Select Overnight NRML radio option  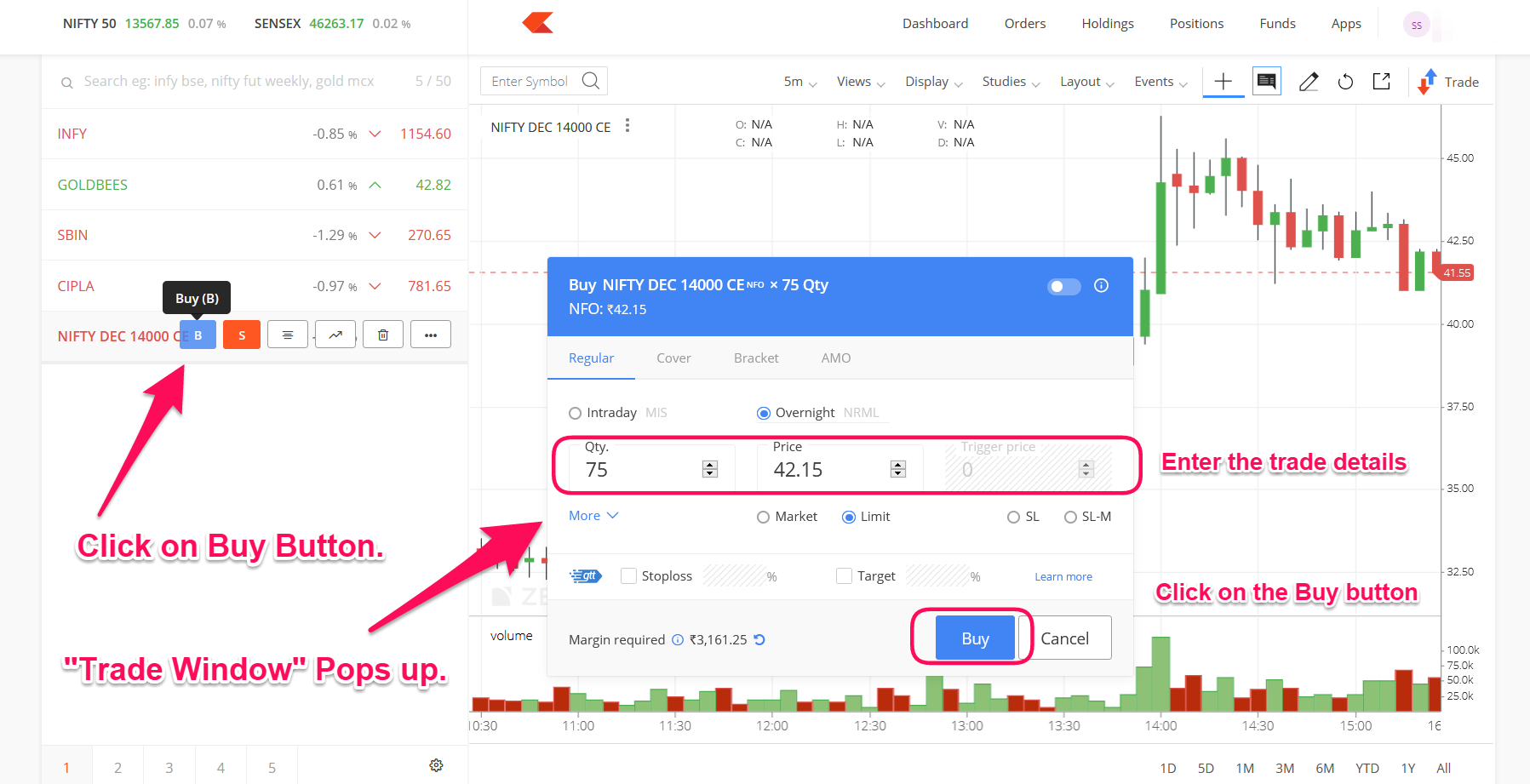point(764,413)
